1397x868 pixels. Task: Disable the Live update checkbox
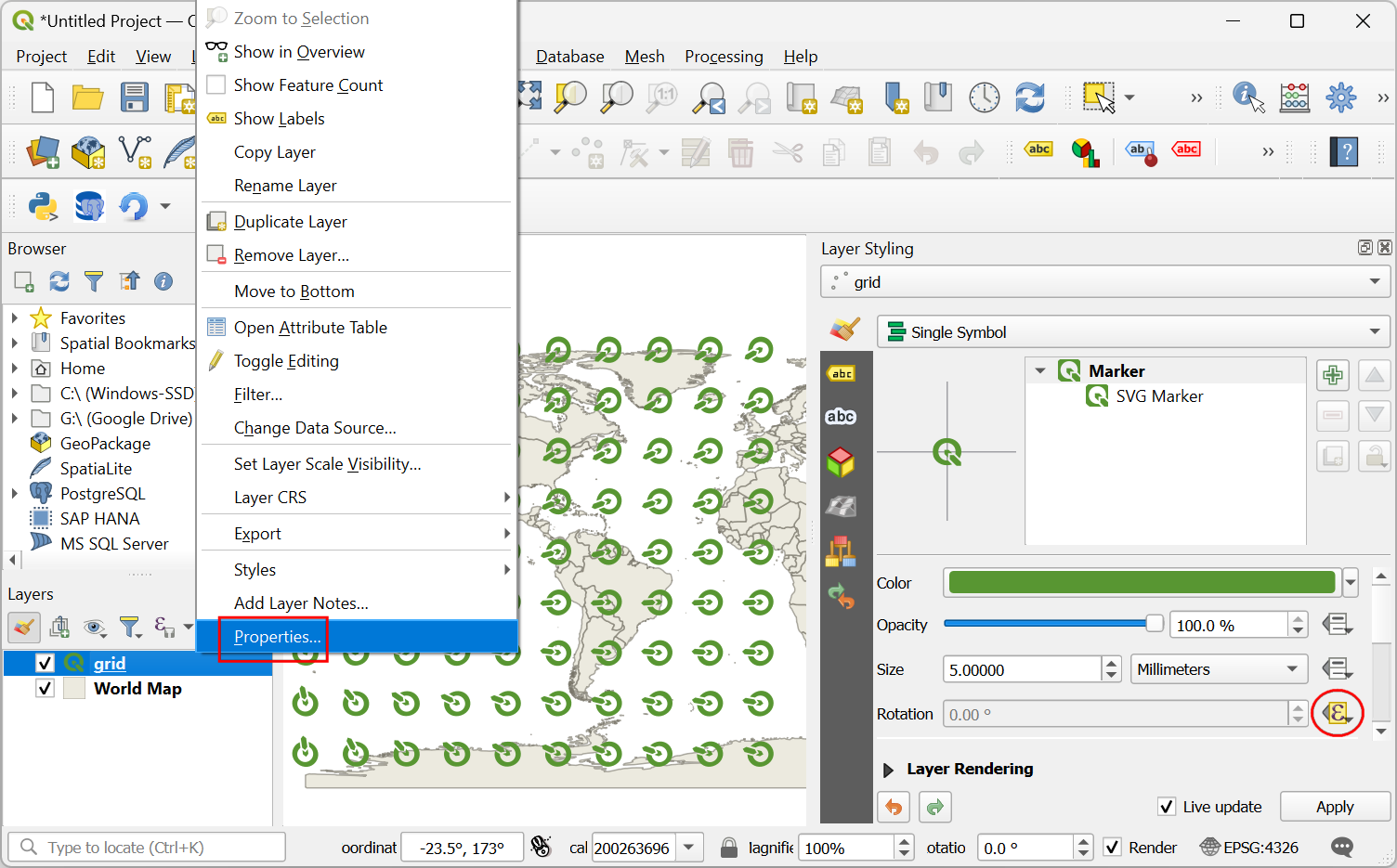pyautogui.click(x=1167, y=807)
